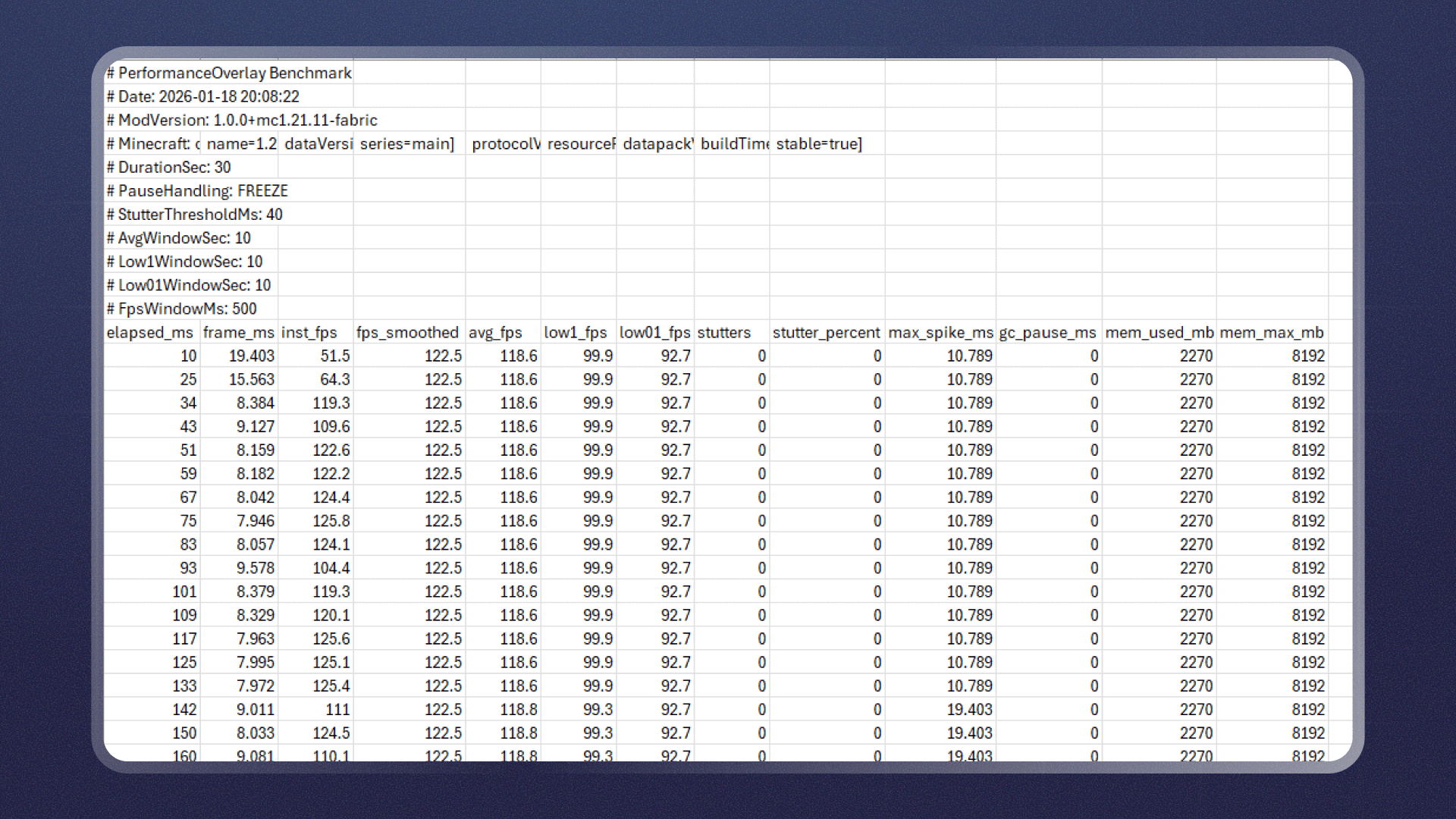Click the 'low1_fps' header cell
Viewport: 1456px width, 819px height.
tap(579, 332)
